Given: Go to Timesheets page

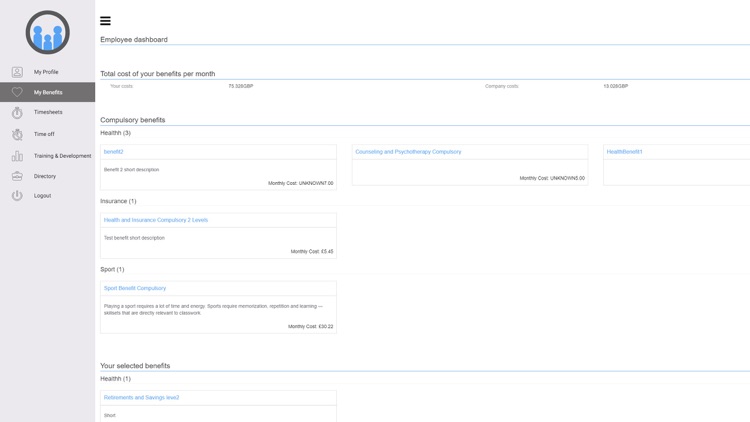Looking at the screenshot, I should (48, 112).
